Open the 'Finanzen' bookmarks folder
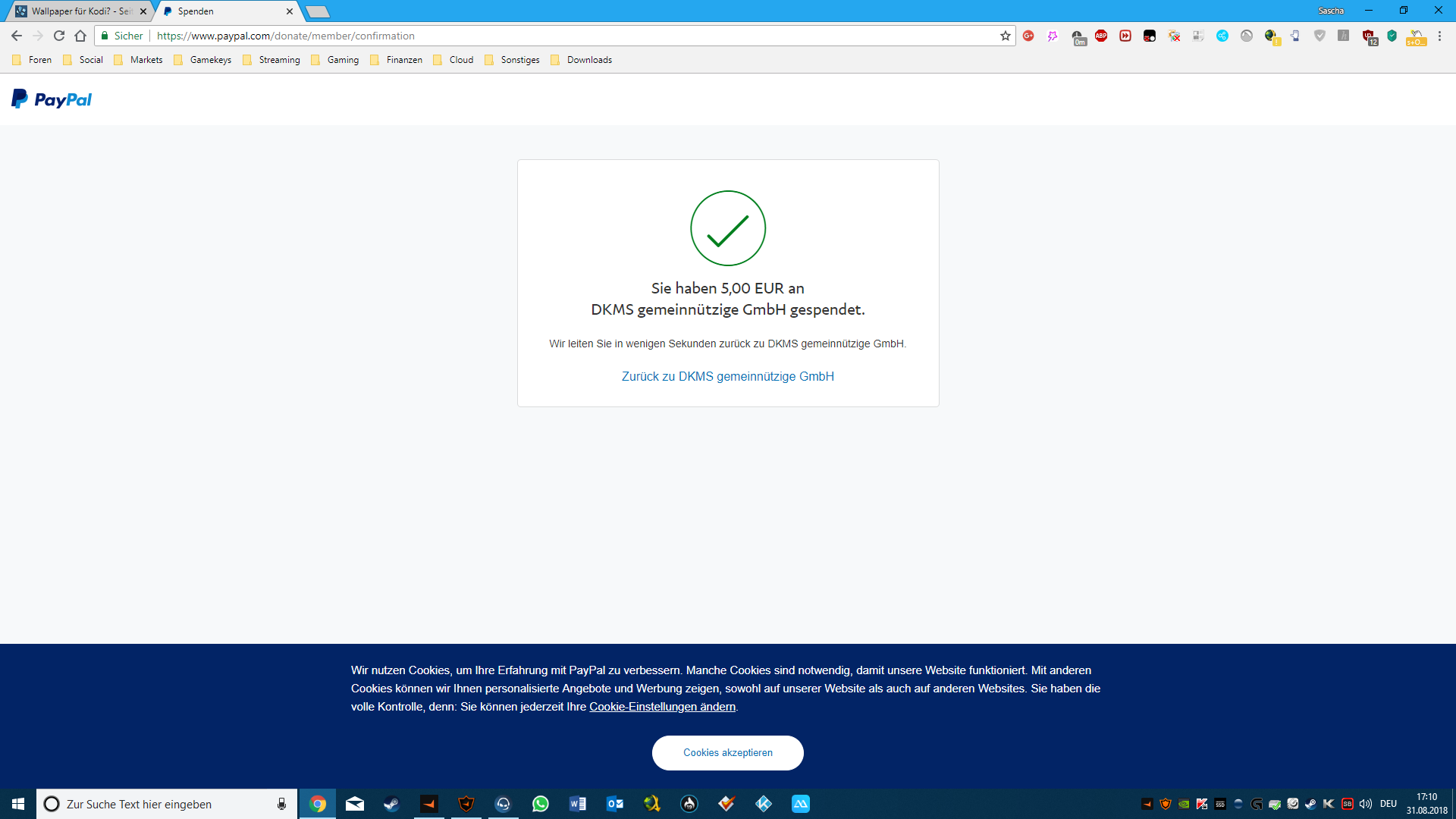This screenshot has height=819, width=1456. (x=396, y=60)
